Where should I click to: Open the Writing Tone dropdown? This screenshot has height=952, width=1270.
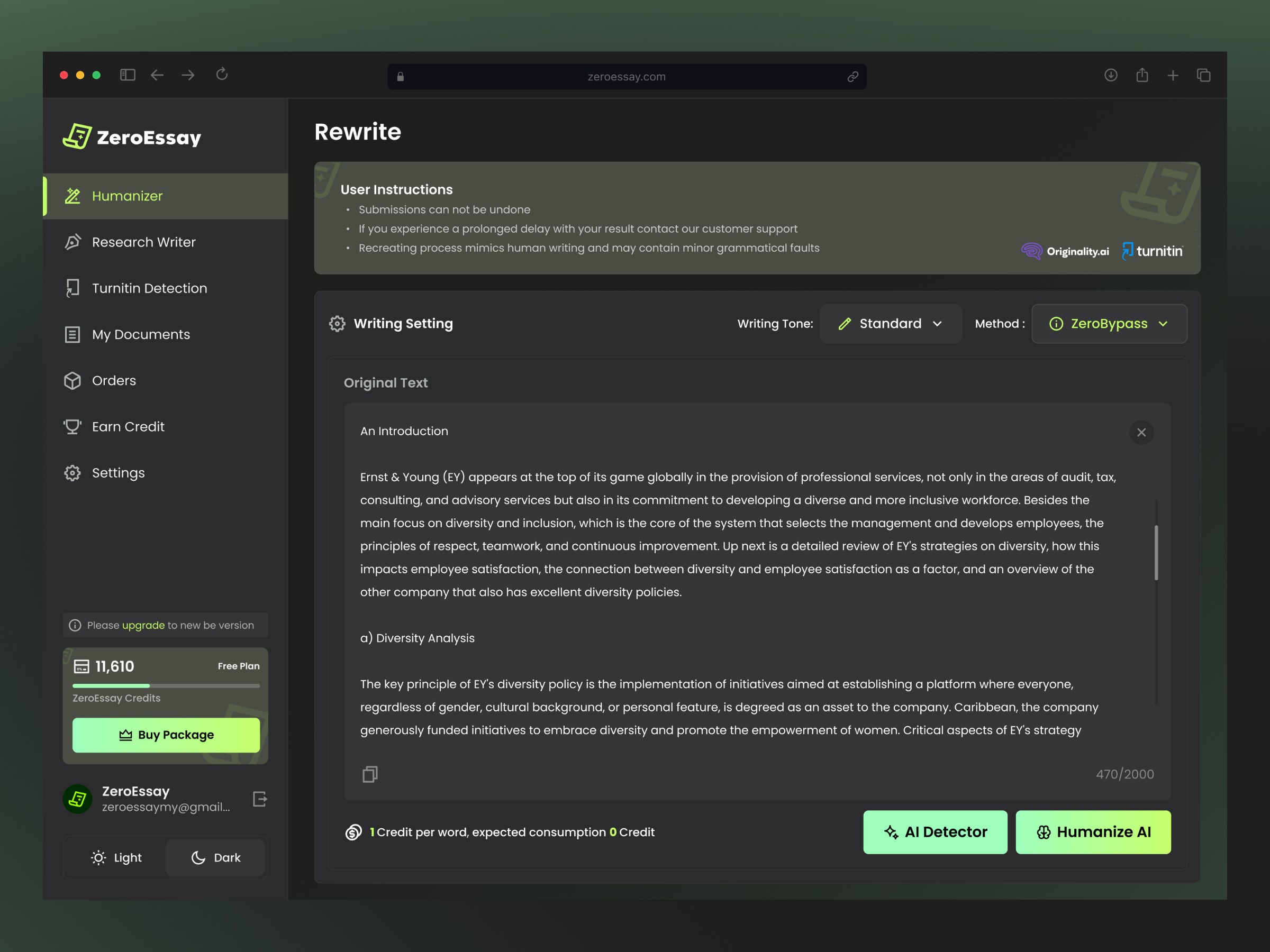click(891, 323)
